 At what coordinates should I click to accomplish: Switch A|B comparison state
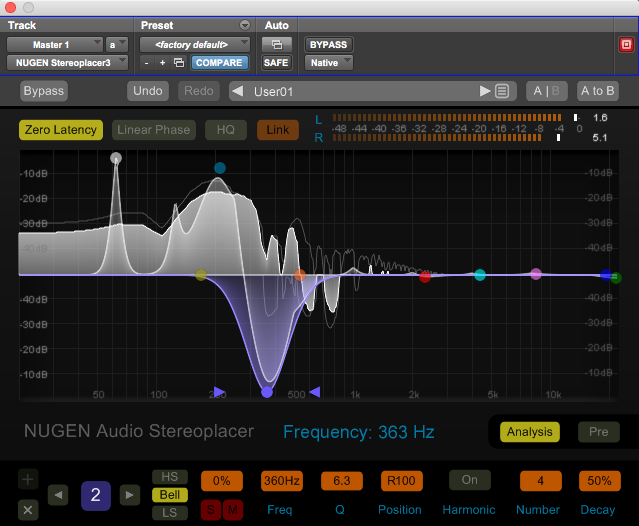[x=546, y=91]
